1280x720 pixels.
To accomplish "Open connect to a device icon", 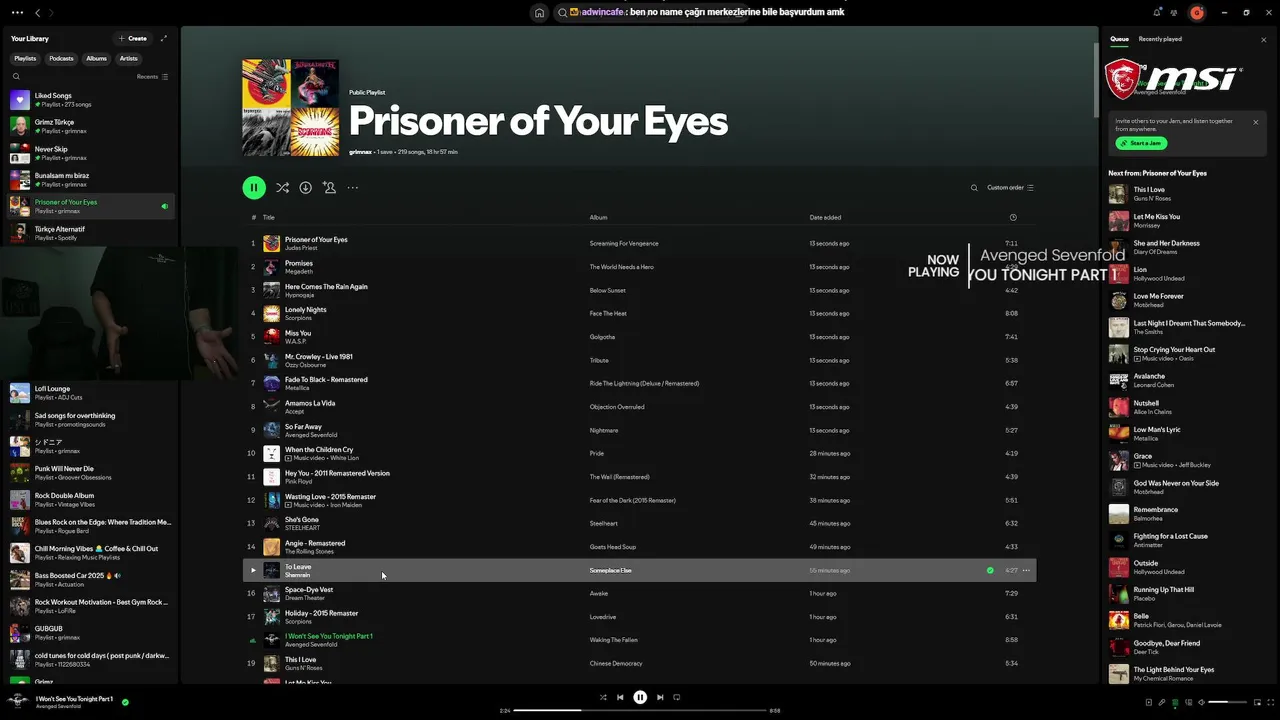I will 1188,702.
